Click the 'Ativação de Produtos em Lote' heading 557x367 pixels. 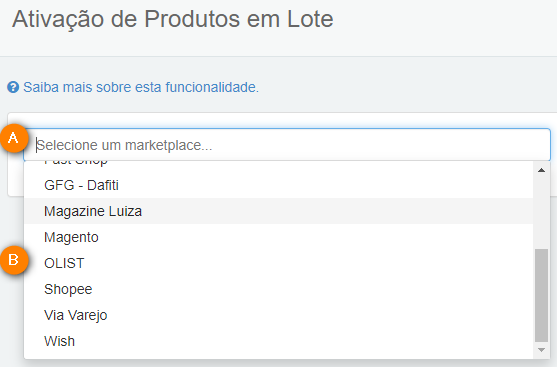(173, 19)
